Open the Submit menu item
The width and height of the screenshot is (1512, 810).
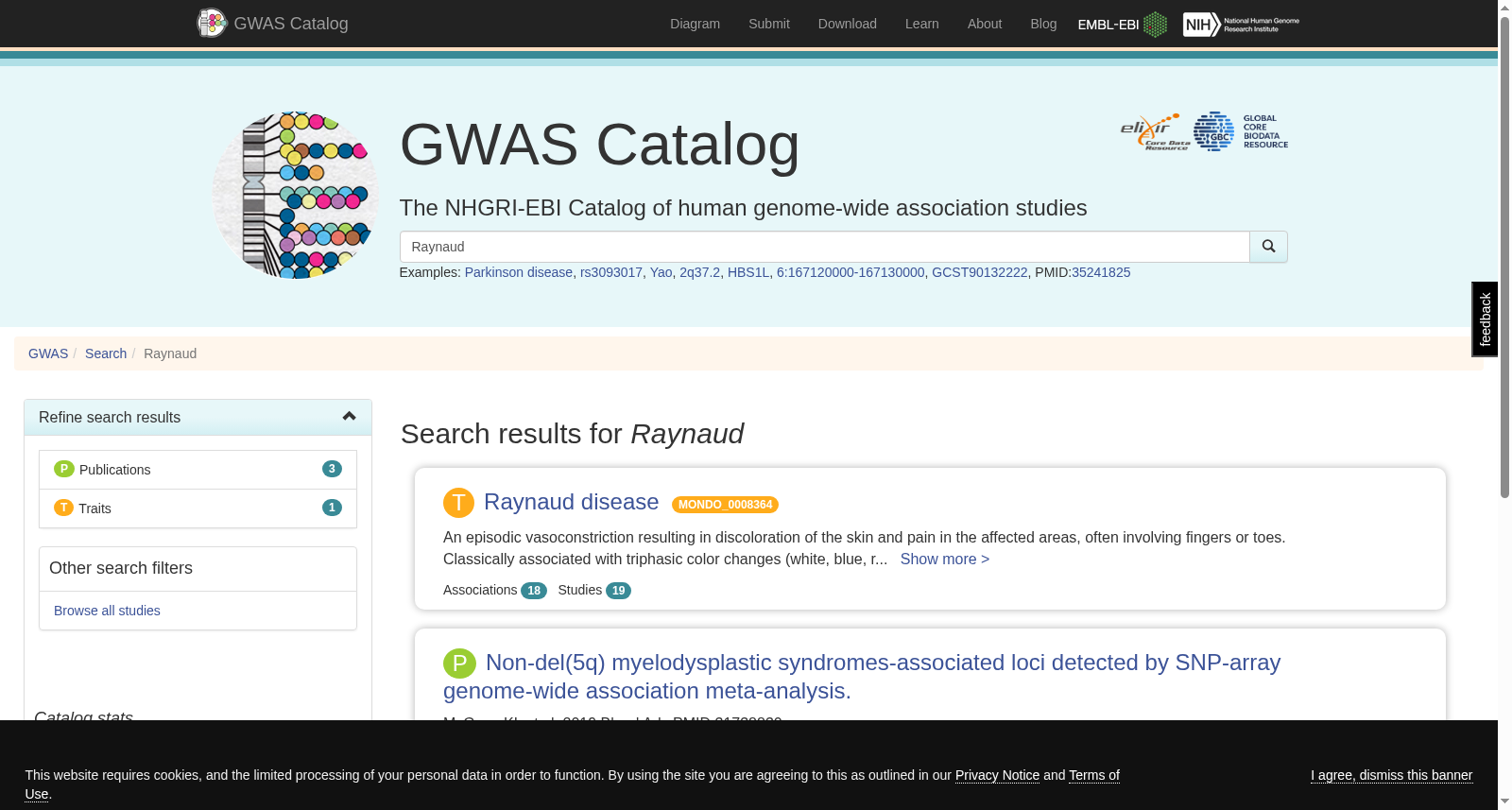769,24
